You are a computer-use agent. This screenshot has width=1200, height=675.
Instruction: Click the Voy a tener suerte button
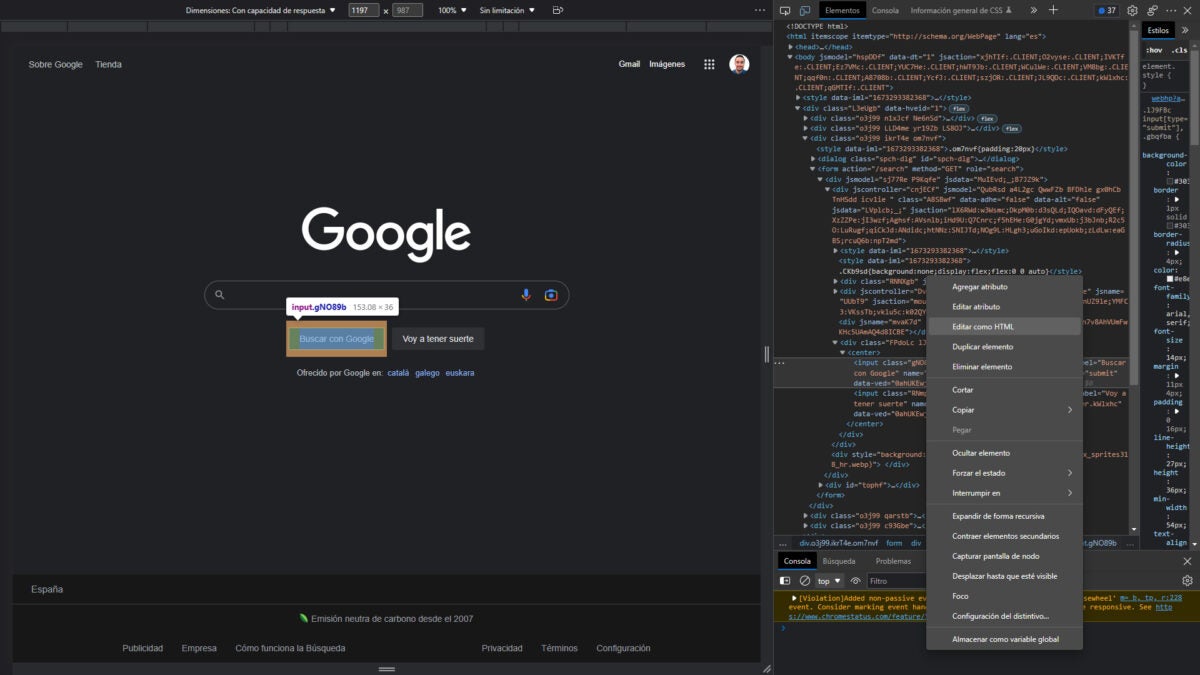438,339
